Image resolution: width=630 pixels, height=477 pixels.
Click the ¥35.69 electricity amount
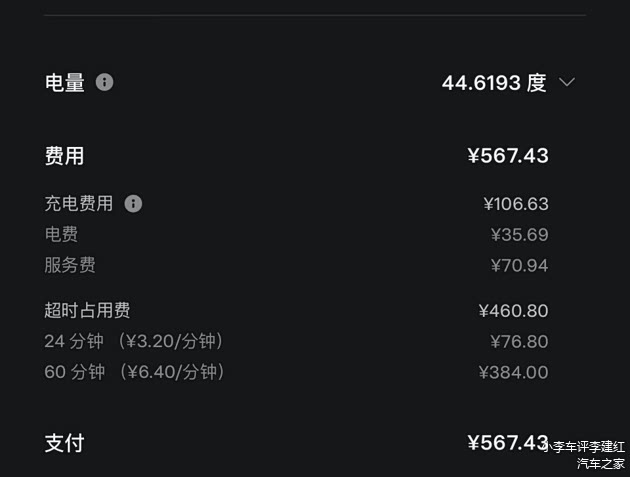pos(519,235)
